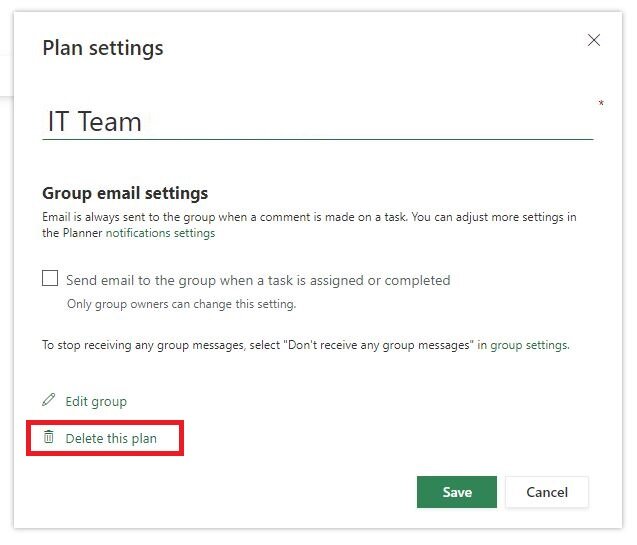Viewport: 637px width, 545px height.
Task: Click the "To stop receiving any group messages" text
Action: 306,345
